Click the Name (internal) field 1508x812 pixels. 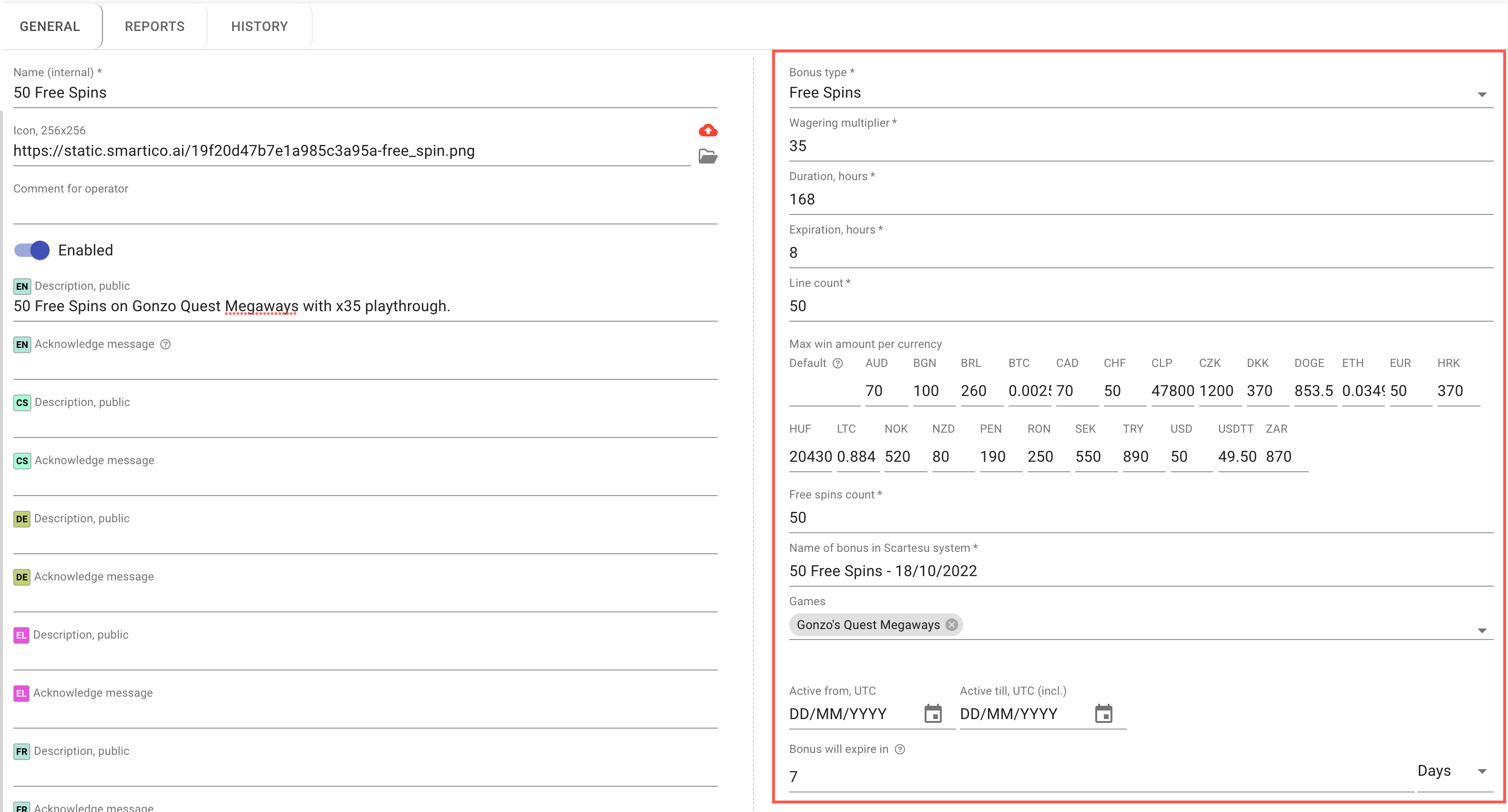(365, 93)
